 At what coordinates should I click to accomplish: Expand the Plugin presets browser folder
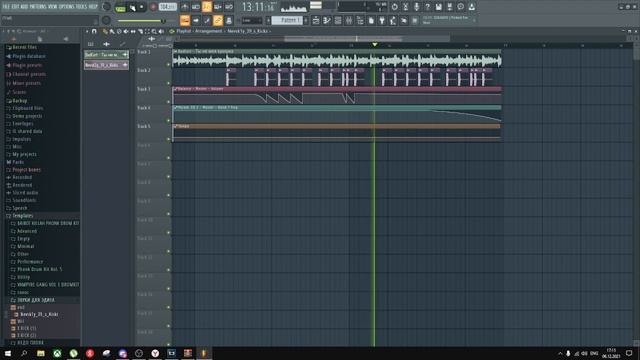pyautogui.click(x=27, y=65)
